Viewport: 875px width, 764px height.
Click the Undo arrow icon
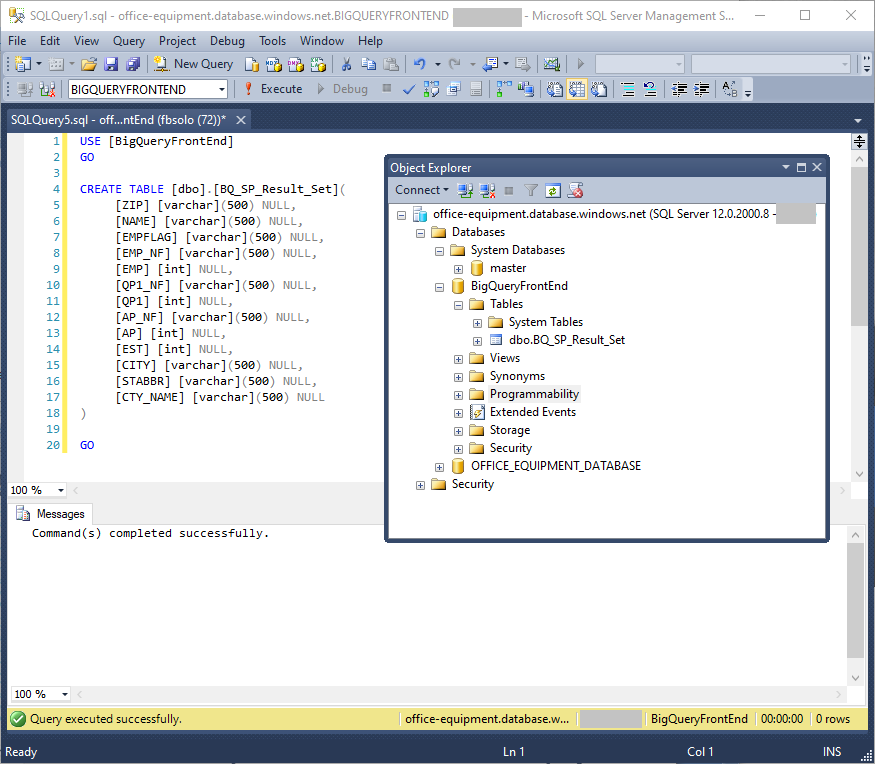click(420, 64)
